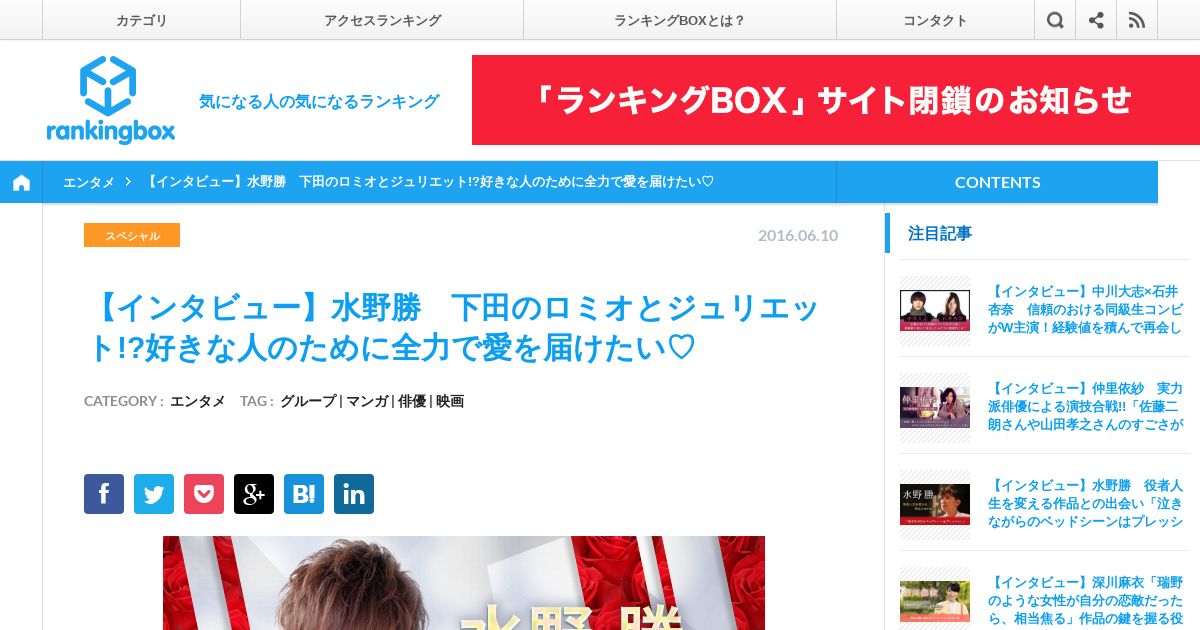
Task: Open the 中川大志×石井杏奈 interview link
Action: pyautogui.click(x=1085, y=310)
